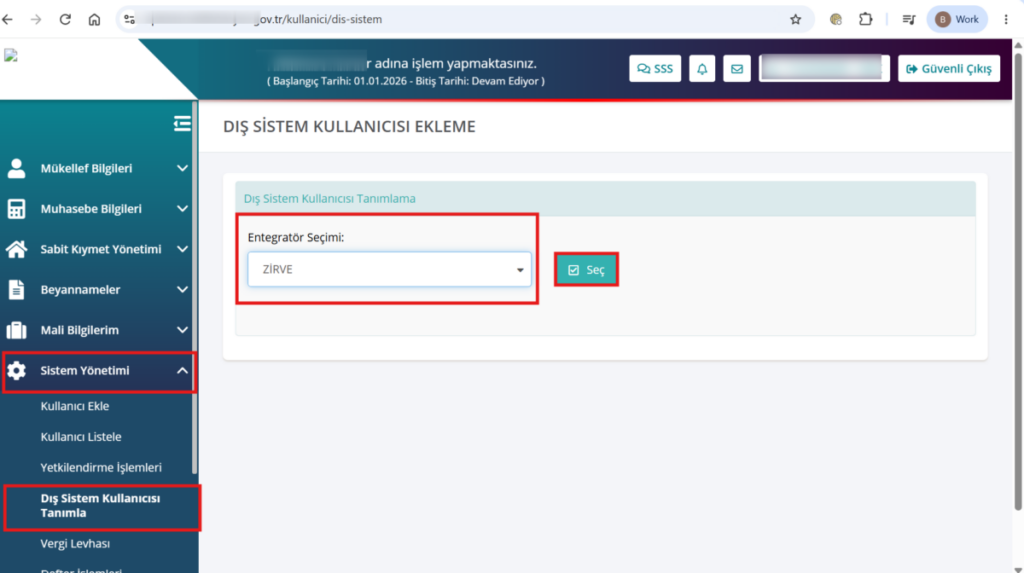
Task: Open the SSS help button
Action: [x=655, y=69]
